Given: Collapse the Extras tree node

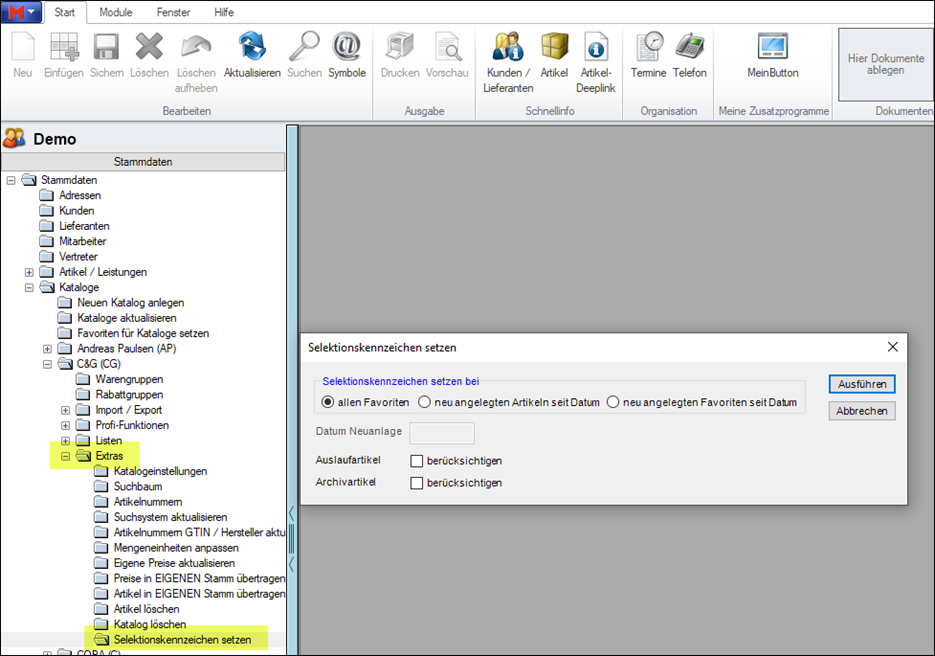Looking at the screenshot, I should 66,456.
